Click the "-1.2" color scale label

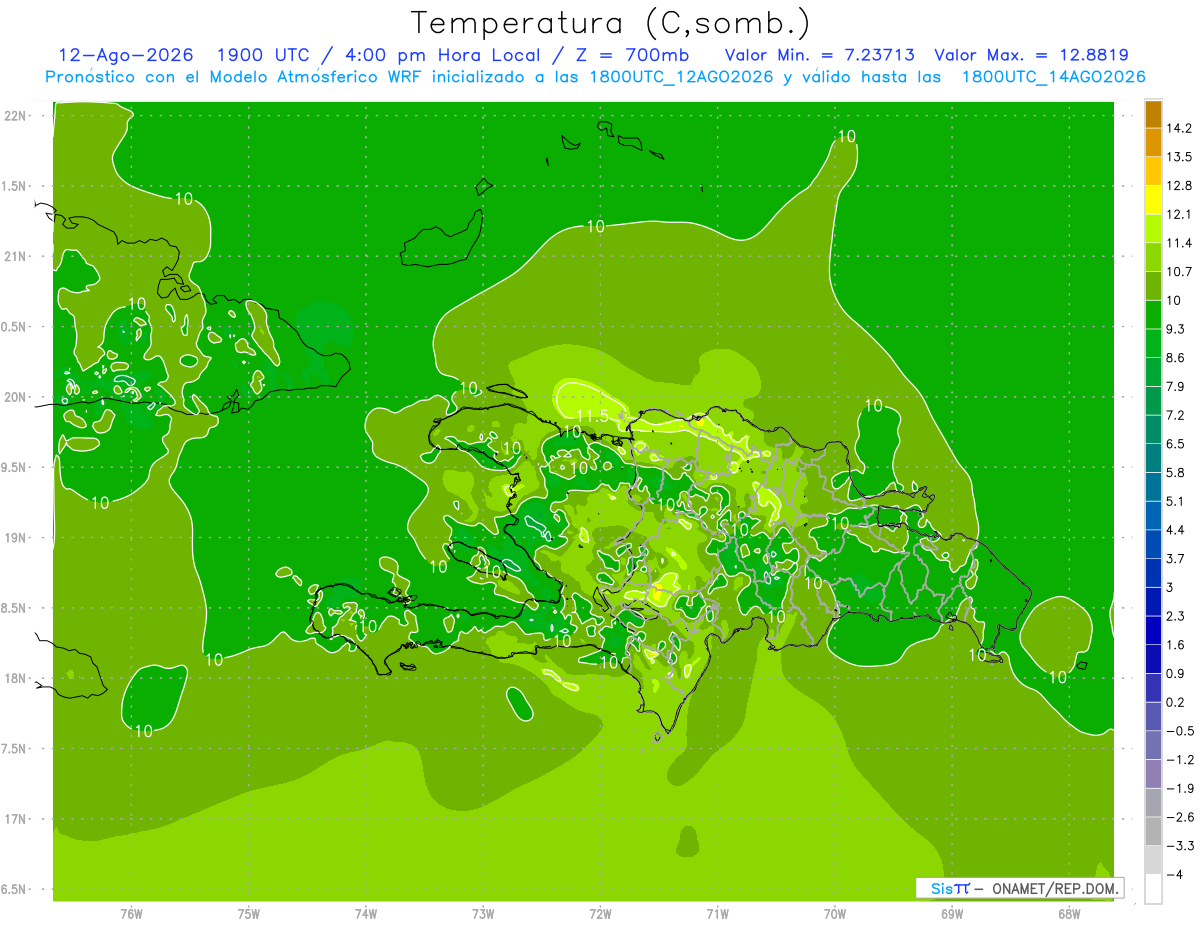(1180, 759)
